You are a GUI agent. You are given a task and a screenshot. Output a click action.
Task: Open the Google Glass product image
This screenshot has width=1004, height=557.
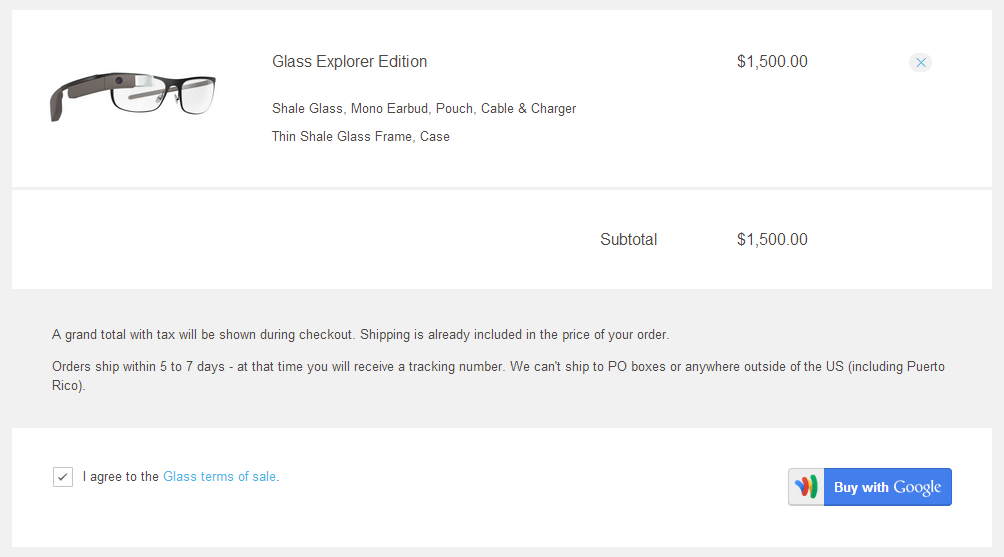pos(133,96)
